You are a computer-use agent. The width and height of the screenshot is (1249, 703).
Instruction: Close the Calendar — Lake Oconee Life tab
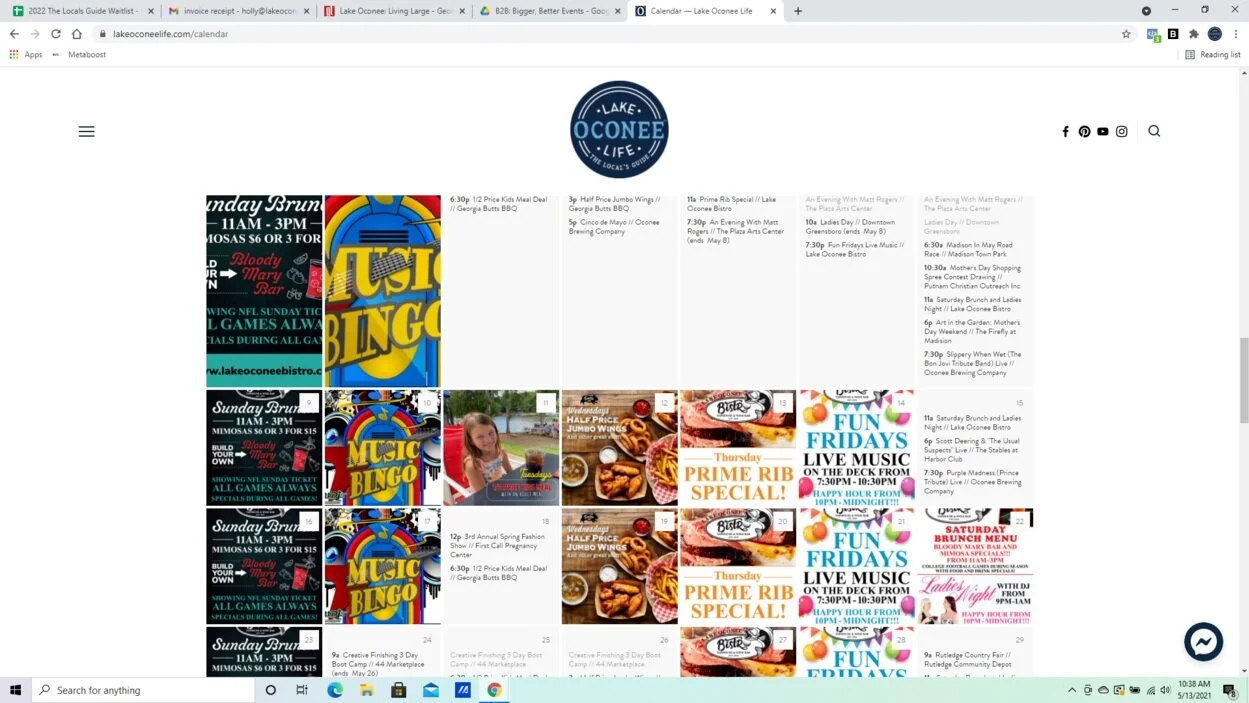point(773,11)
